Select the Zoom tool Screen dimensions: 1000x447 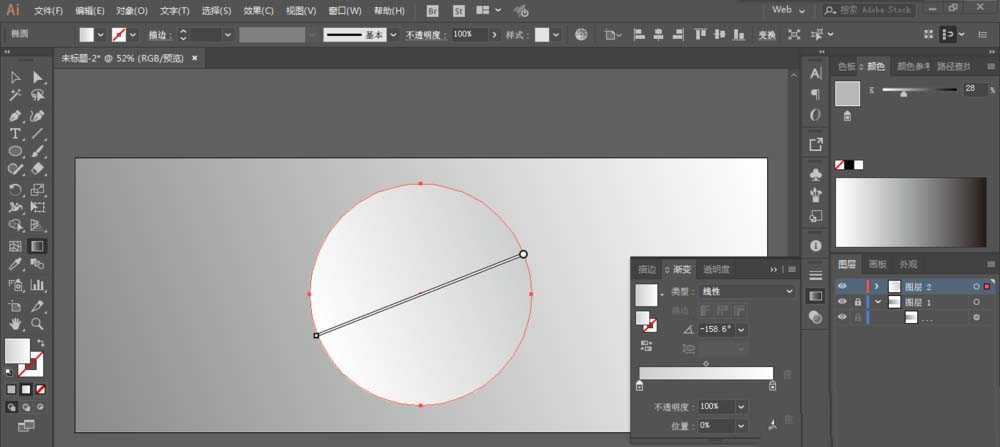[38, 324]
